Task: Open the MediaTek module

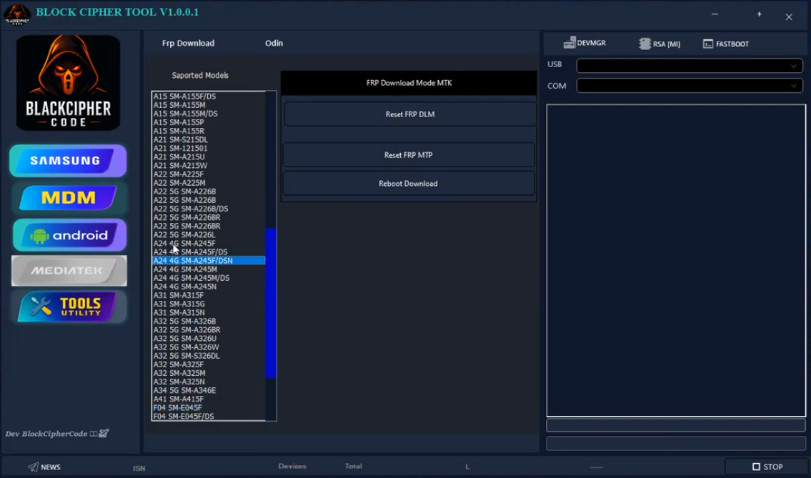Action: coord(68,271)
